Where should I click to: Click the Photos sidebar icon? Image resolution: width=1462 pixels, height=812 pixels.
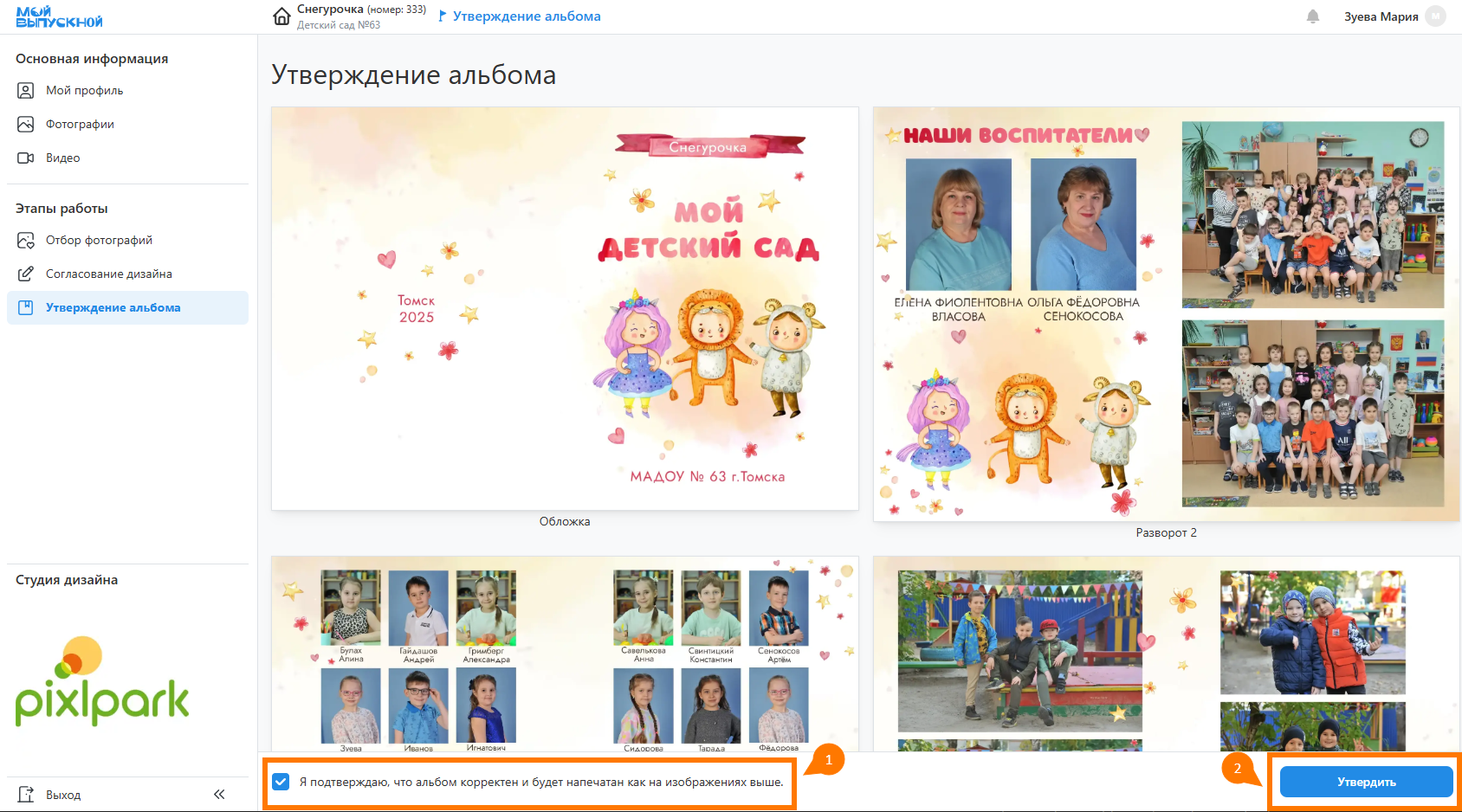(x=26, y=125)
